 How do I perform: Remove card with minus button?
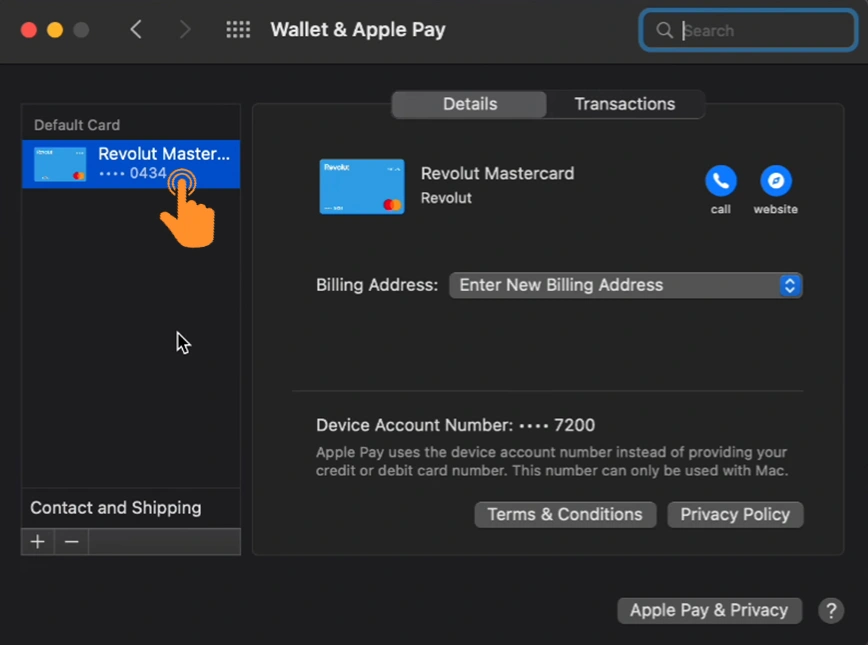click(71, 541)
